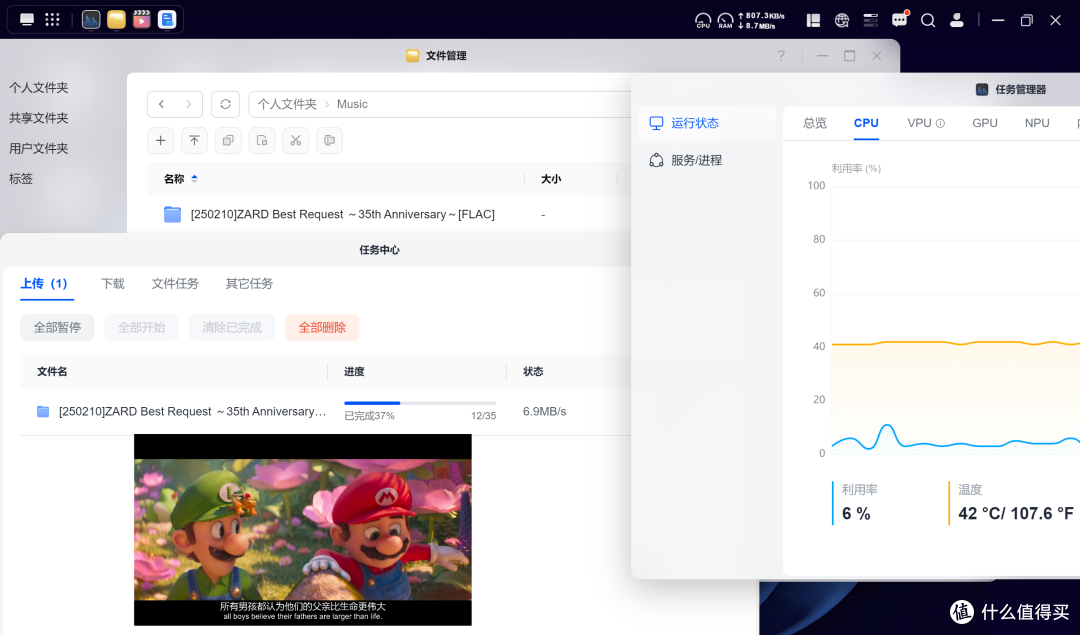Open the message notifications icon
The width and height of the screenshot is (1080, 635).
point(900,20)
